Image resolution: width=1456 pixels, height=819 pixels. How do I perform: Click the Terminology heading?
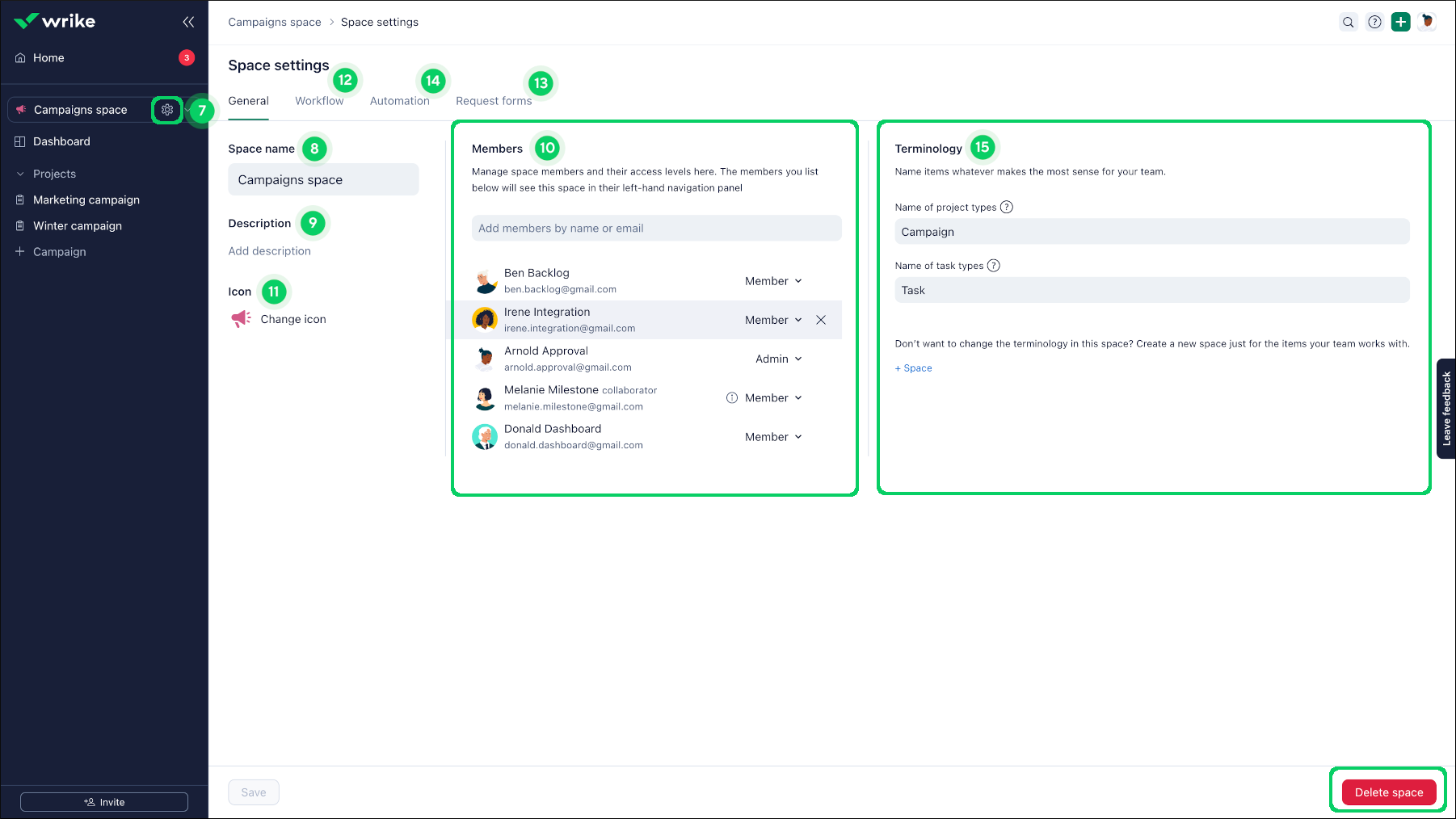coord(928,149)
